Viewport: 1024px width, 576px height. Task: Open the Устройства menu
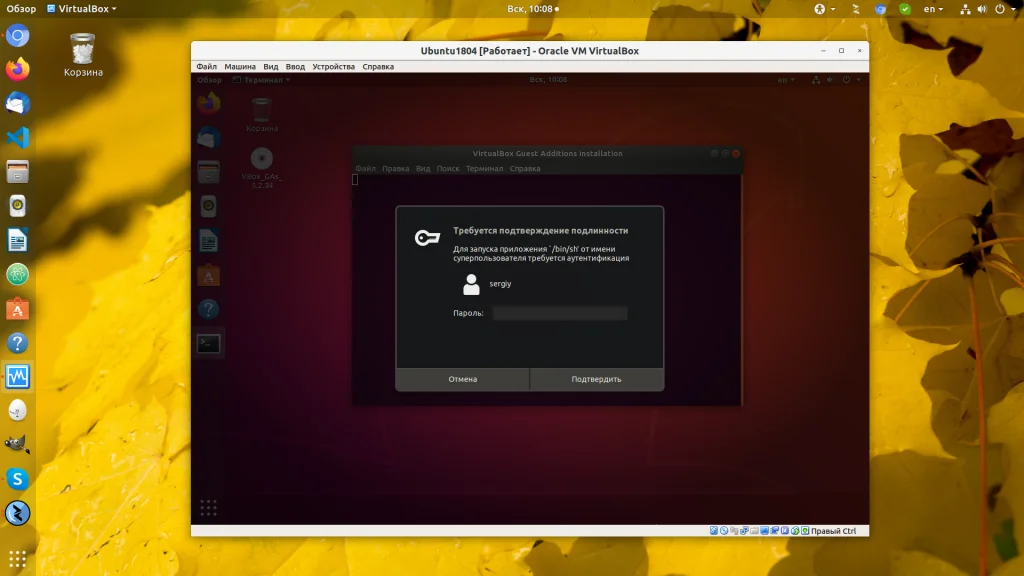[x=333, y=67]
